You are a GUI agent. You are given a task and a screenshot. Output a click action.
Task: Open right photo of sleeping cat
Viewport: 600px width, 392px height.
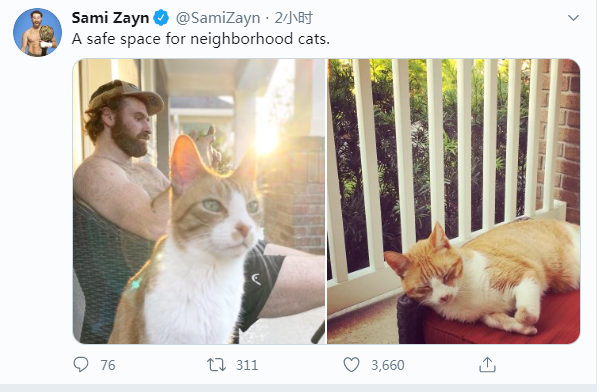pyautogui.click(x=453, y=201)
